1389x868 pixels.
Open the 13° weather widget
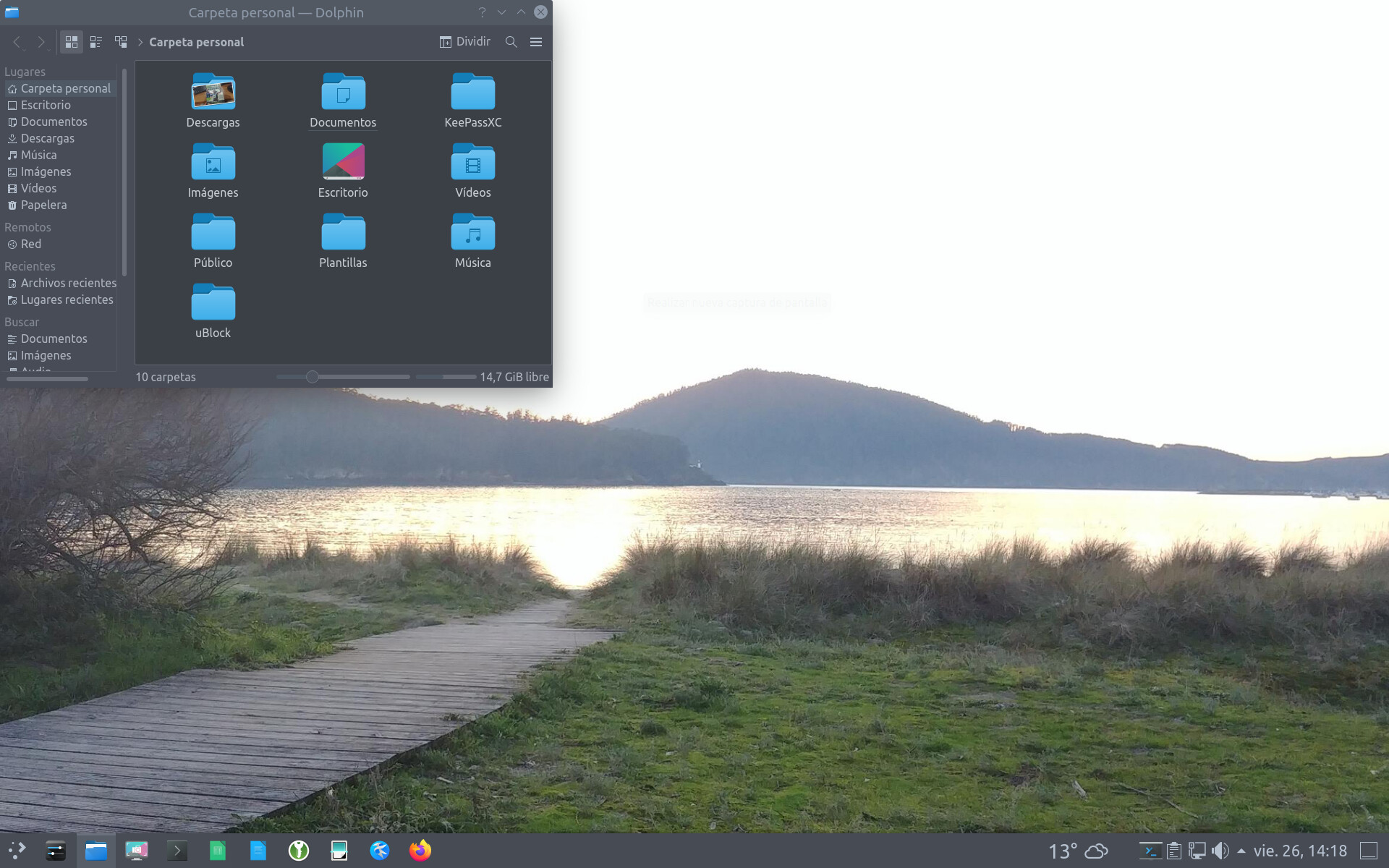pyautogui.click(x=1078, y=851)
